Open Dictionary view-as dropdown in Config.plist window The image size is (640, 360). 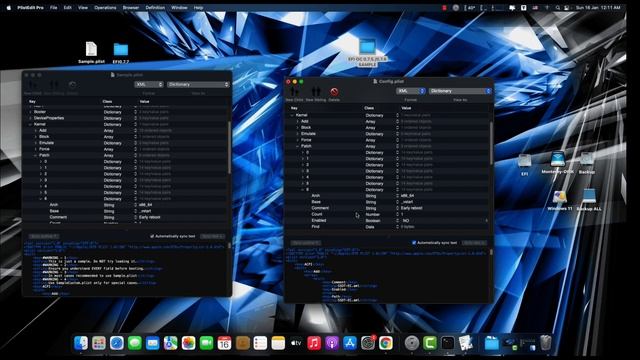coord(460,91)
